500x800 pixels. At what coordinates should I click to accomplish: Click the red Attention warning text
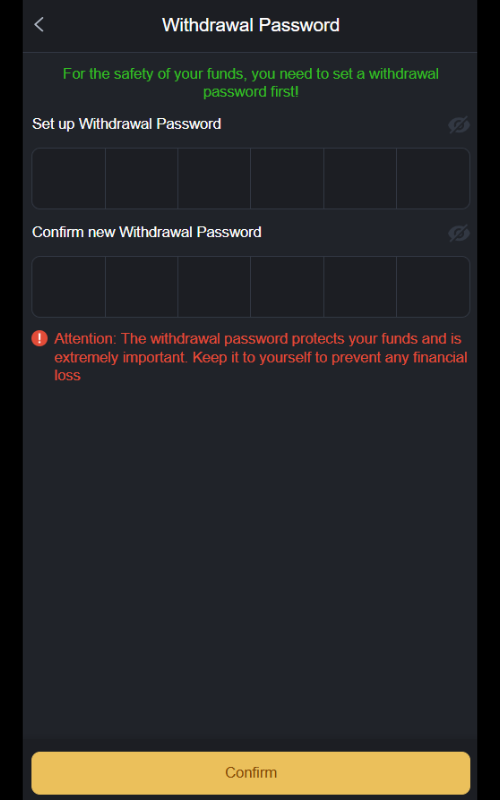coord(261,357)
